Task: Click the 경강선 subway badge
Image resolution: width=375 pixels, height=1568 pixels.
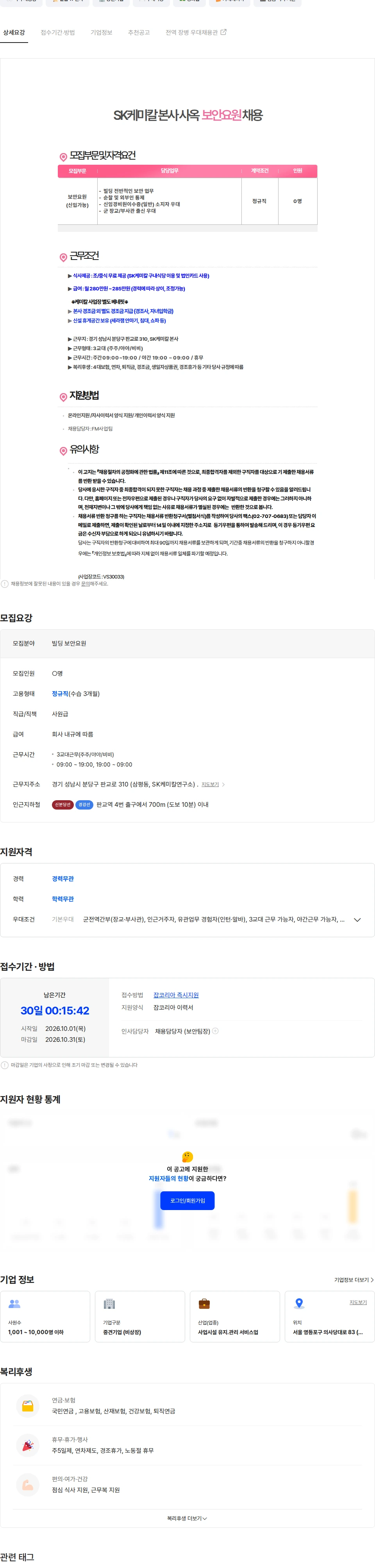Action: click(85, 805)
